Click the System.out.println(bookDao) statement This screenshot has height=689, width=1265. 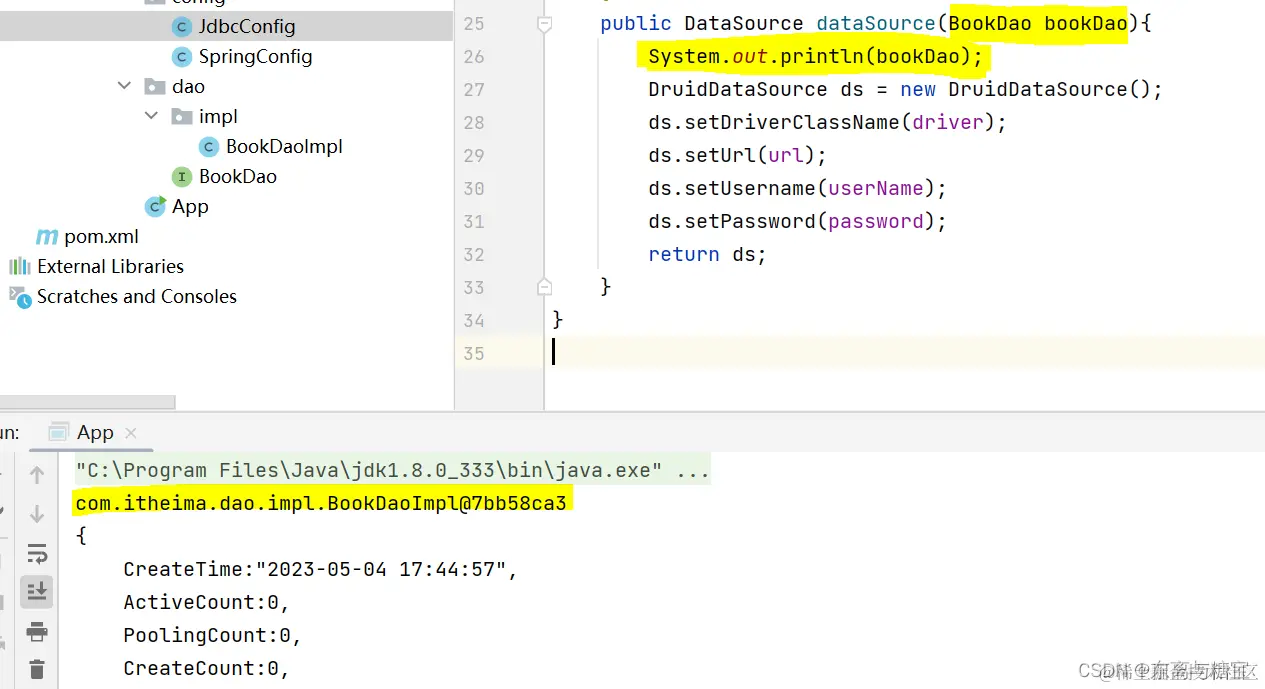pyautogui.click(x=816, y=56)
